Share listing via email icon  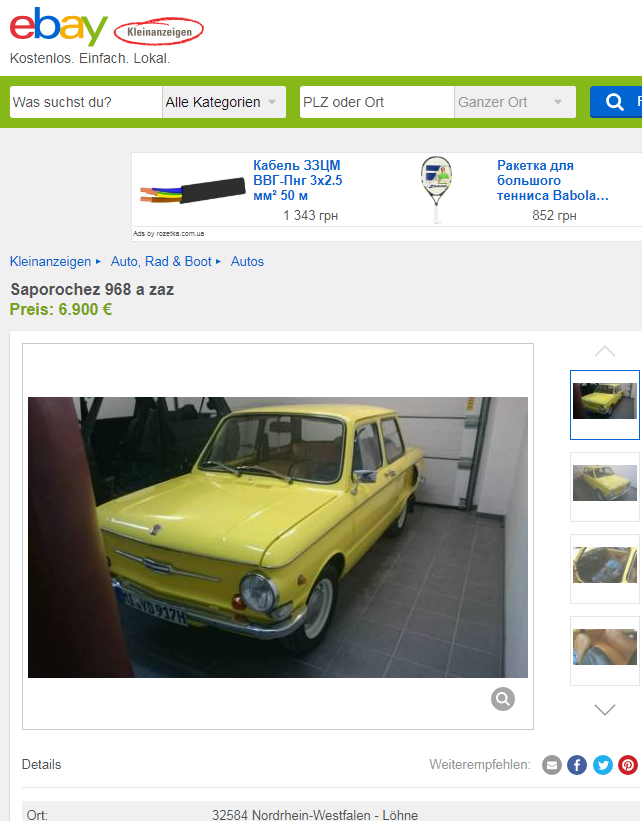coord(551,765)
